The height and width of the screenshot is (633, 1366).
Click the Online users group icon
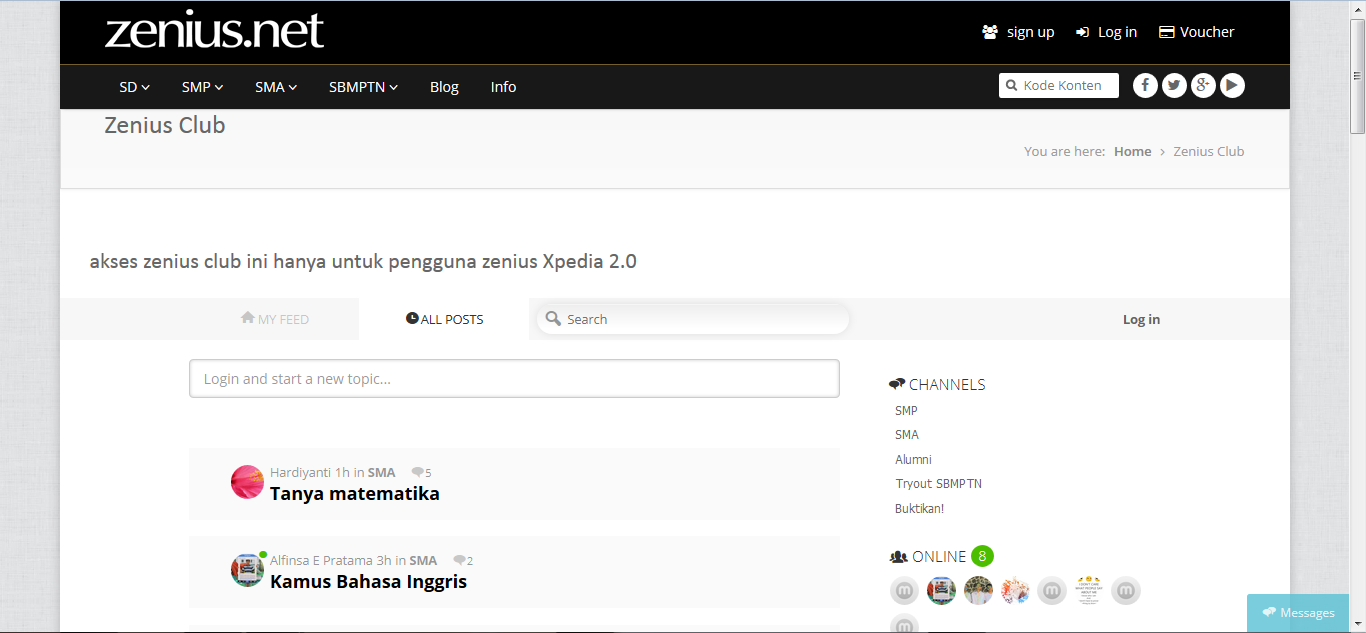(x=898, y=557)
